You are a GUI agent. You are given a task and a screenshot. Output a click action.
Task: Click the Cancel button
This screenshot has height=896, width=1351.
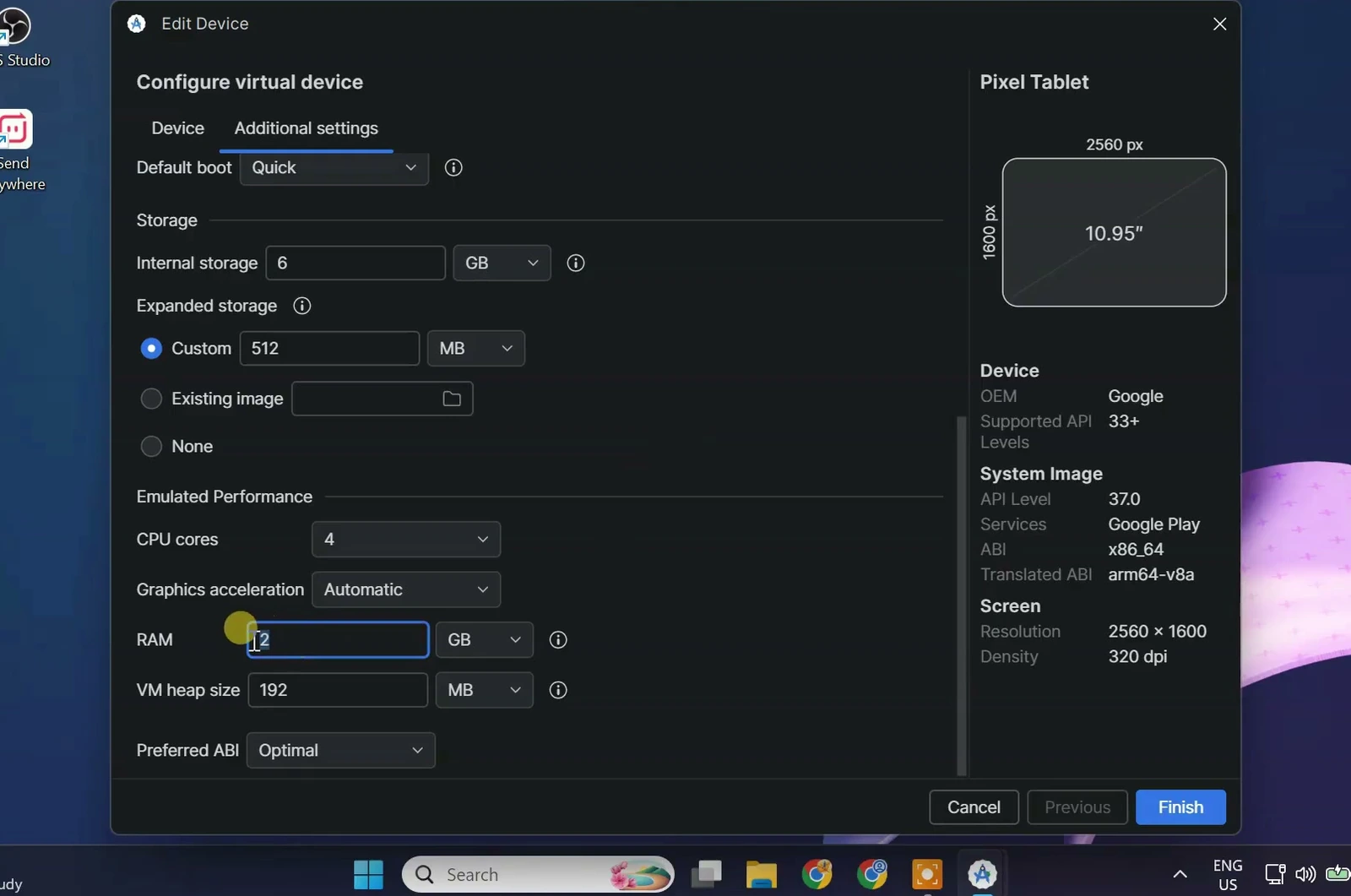pyautogui.click(x=974, y=807)
